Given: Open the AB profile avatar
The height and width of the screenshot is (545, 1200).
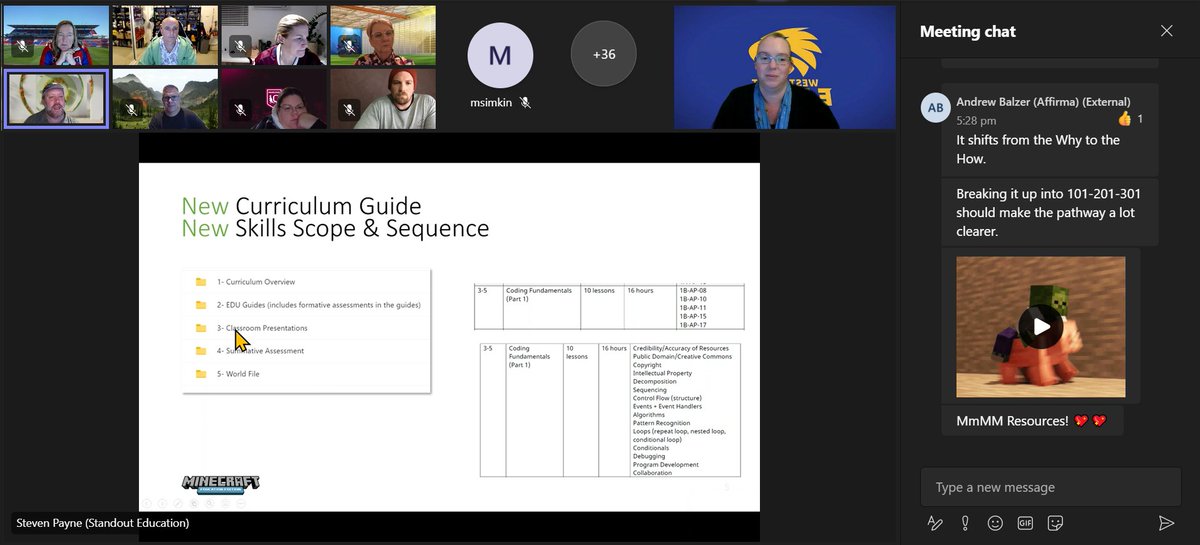Looking at the screenshot, I should point(935,107).
